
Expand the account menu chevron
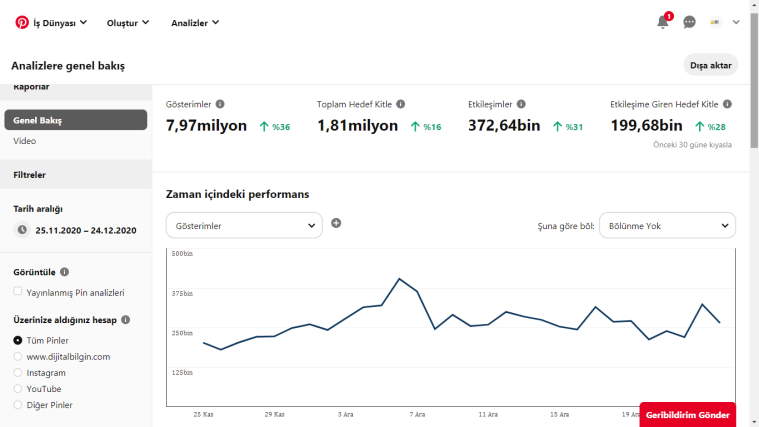[x=737, y=22]
